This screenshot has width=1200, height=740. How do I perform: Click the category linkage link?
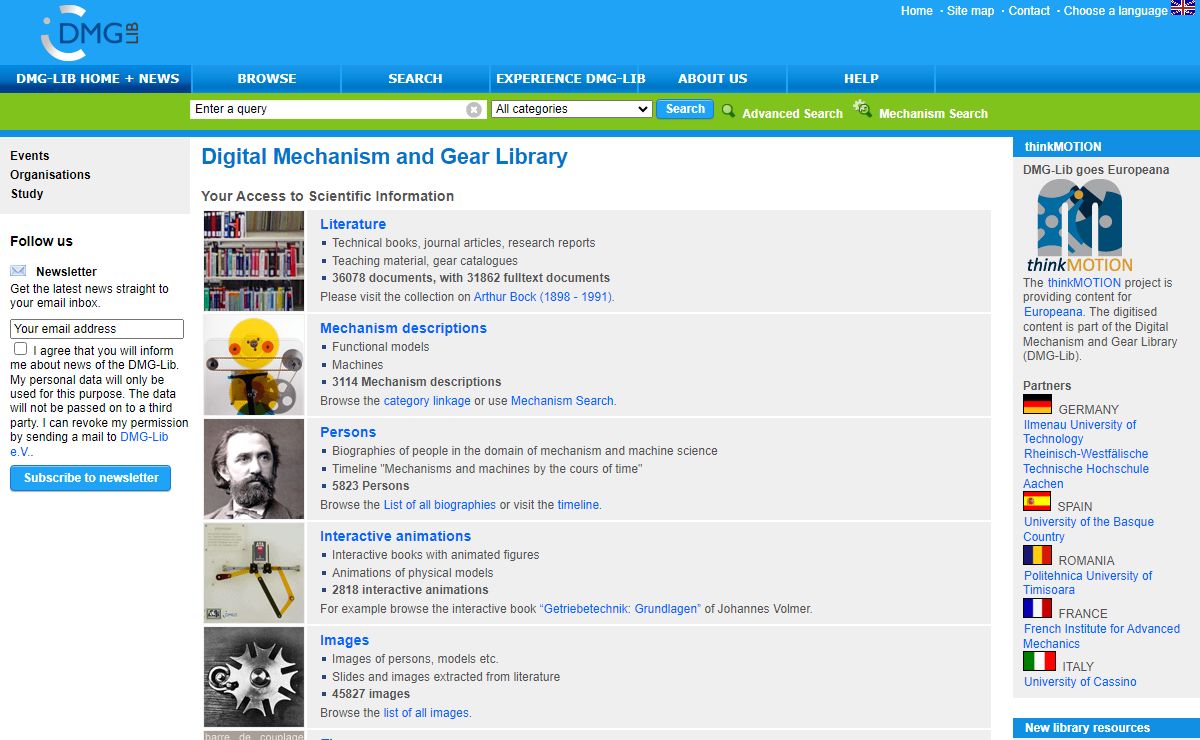[x=427, y=401]
